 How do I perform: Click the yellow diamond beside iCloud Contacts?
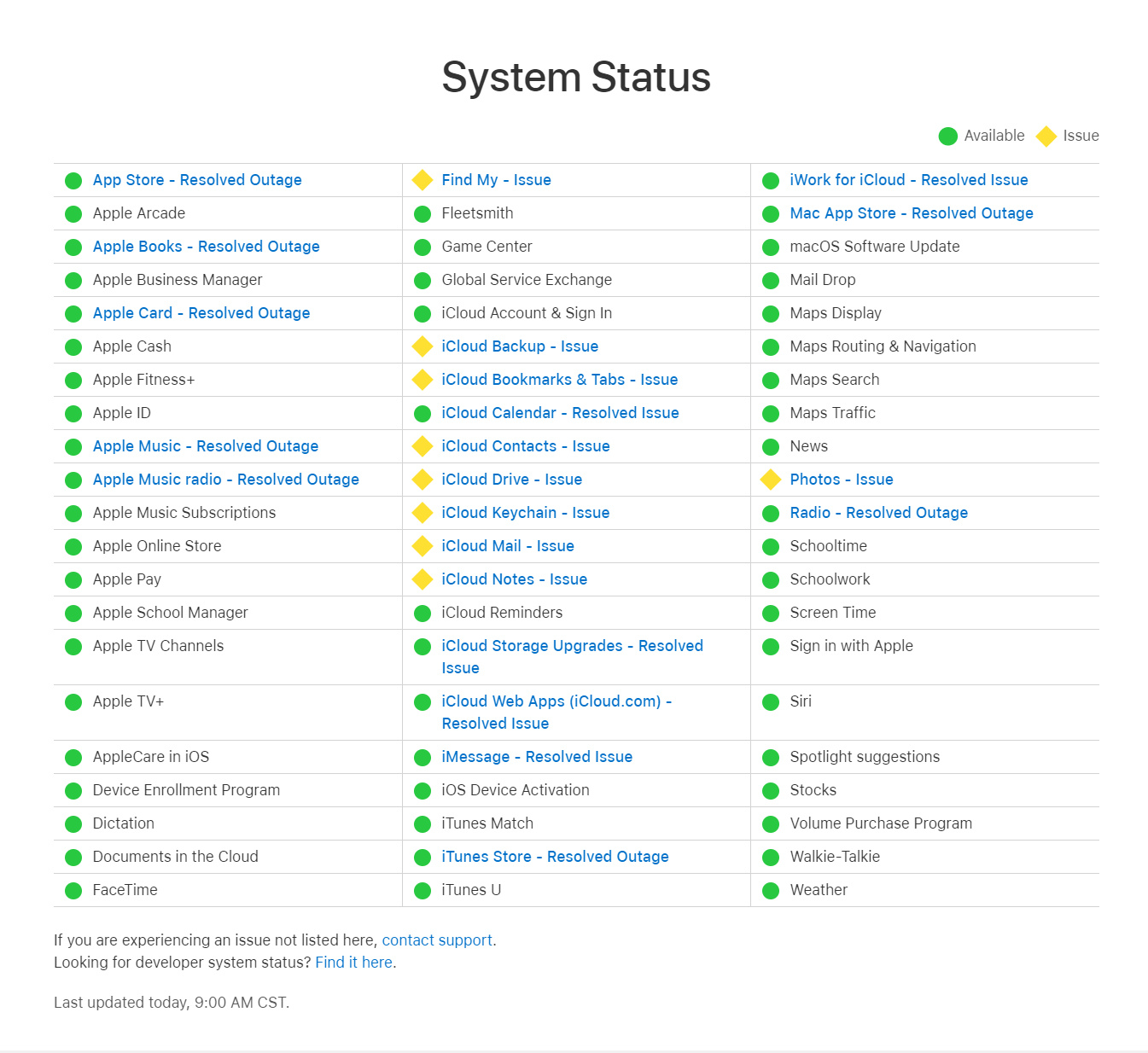[422, 446]
